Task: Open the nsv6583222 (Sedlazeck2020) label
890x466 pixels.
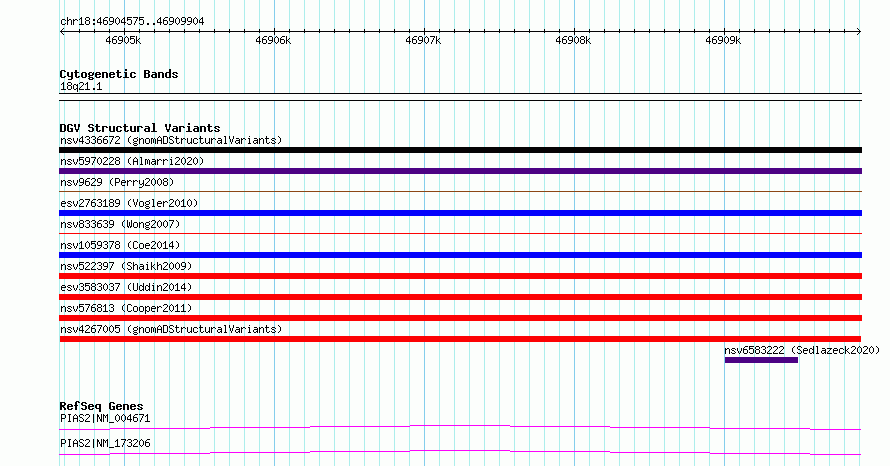Action: point(802,350)
